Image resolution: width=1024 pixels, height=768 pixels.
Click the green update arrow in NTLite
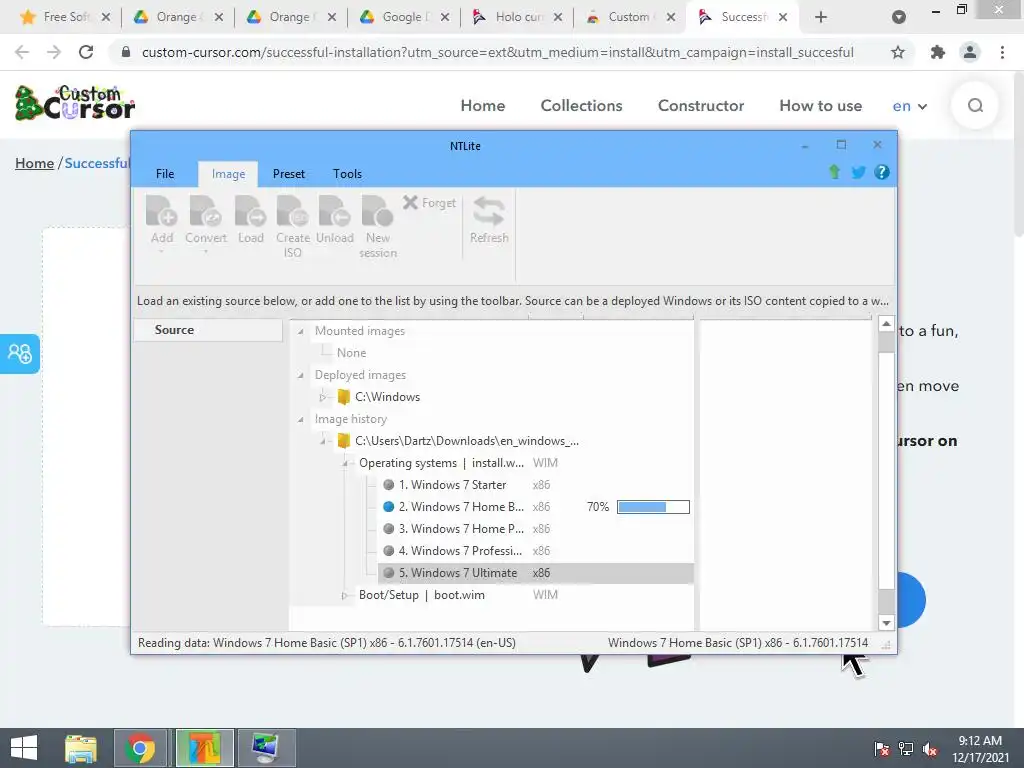click(x=834, y=172)
